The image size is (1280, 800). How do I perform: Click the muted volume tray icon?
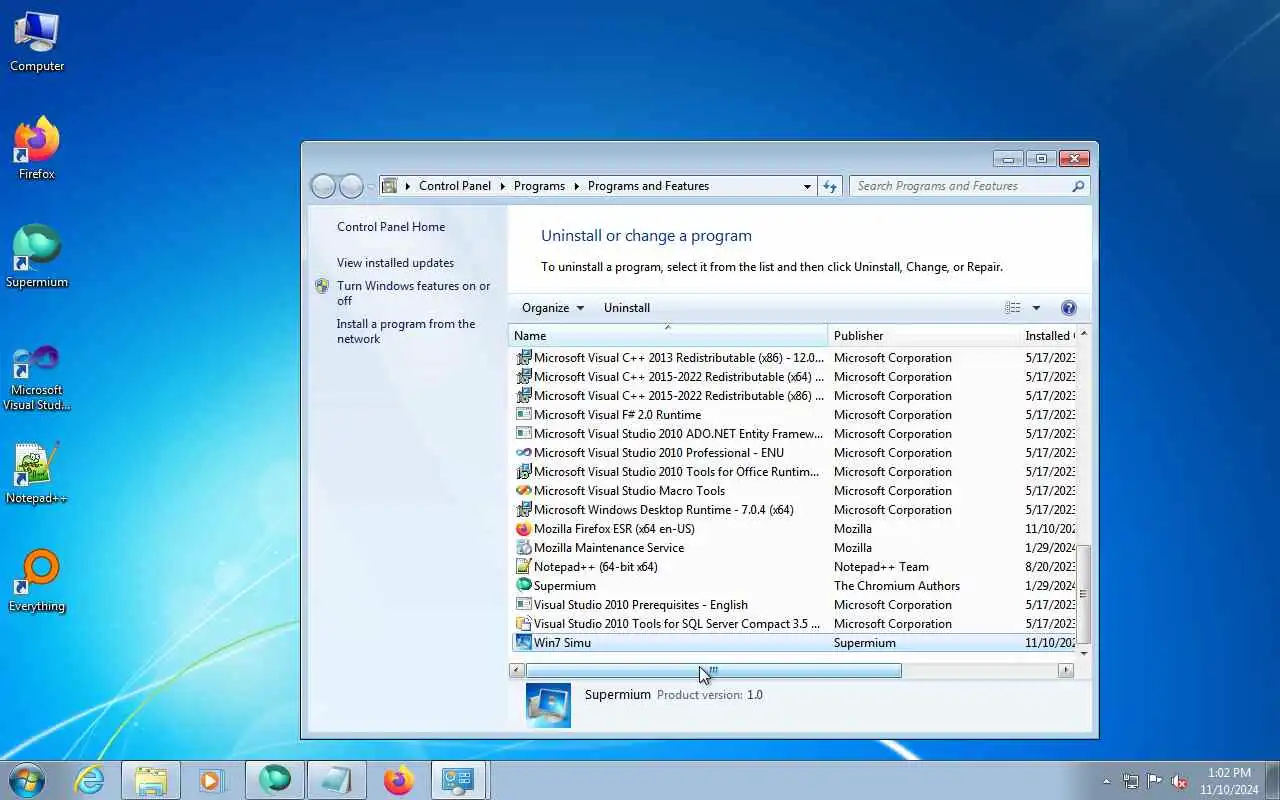pos(1180,781)
